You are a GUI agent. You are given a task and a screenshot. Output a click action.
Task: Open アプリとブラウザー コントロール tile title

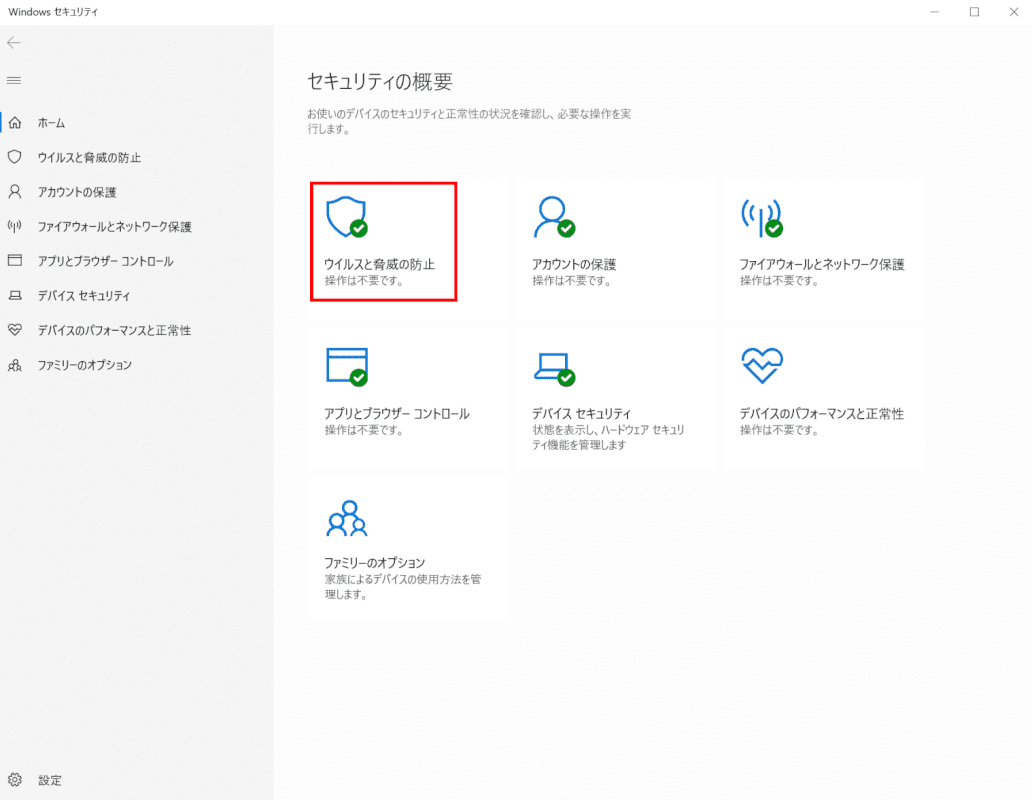[397, 413]
